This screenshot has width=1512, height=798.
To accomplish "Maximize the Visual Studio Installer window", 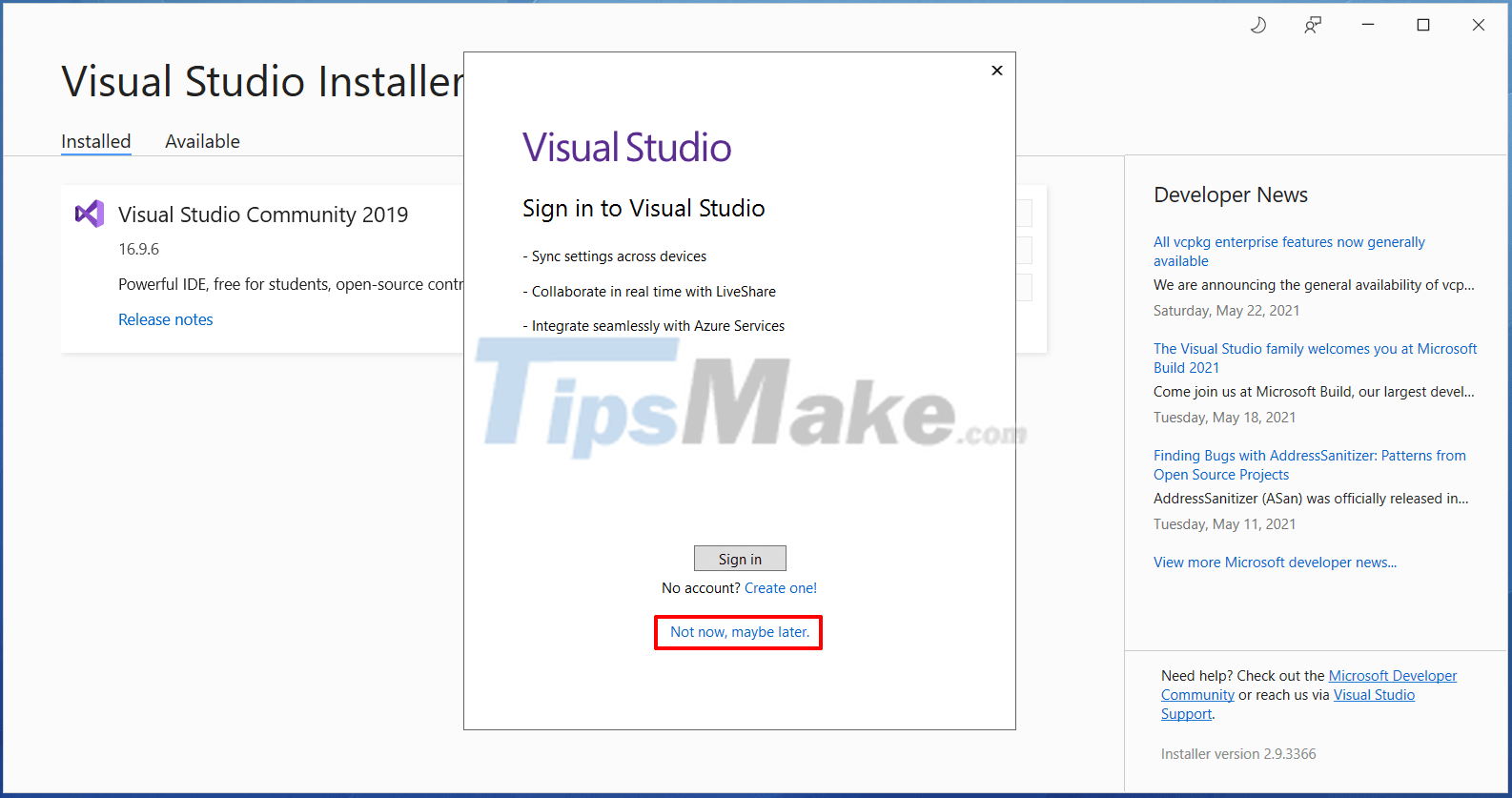I will pyautogui.click(x=1423, y=26).
